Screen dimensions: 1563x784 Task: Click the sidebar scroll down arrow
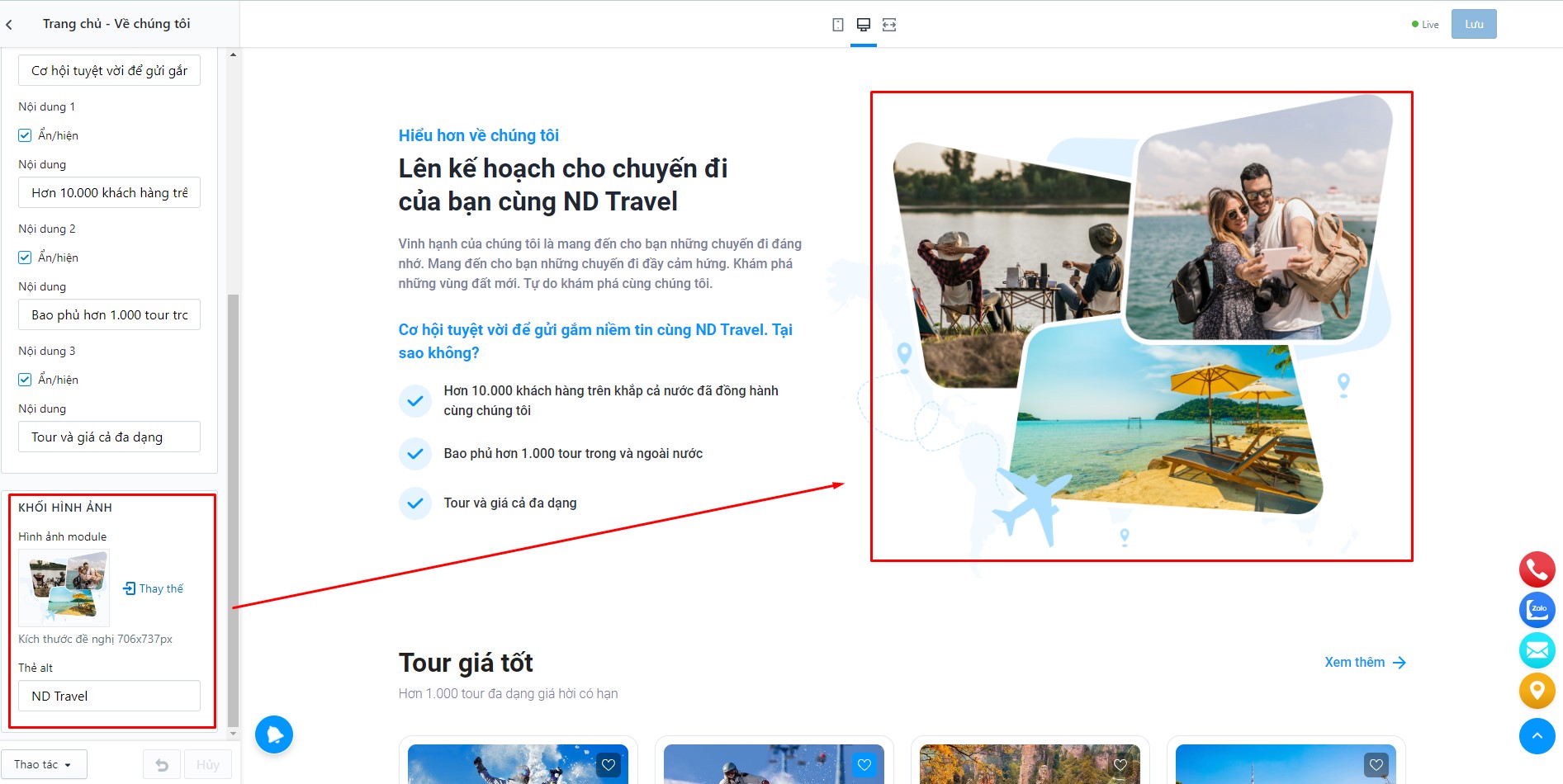click(x=233, y=733)
